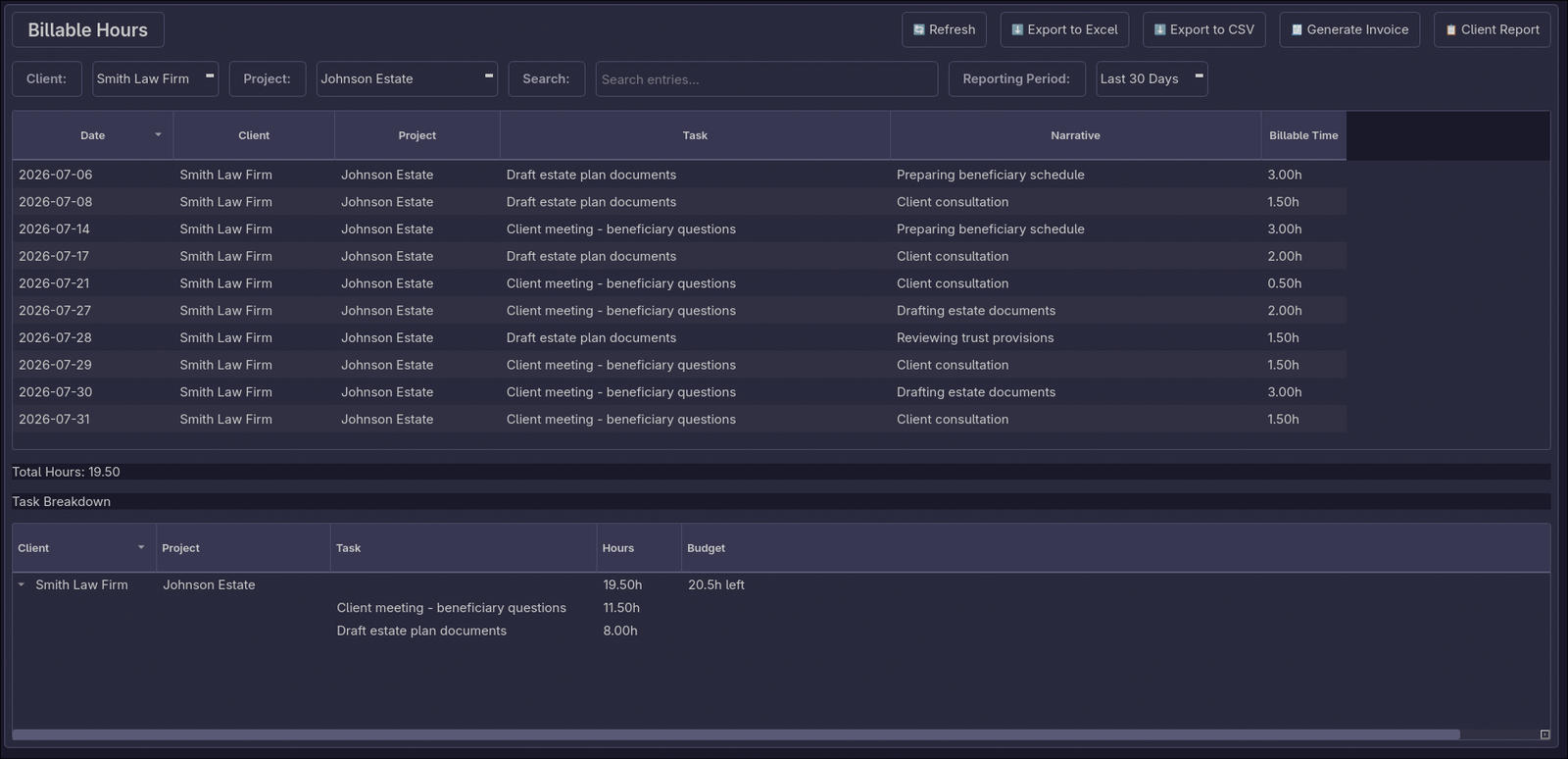Click the Refresh button
The width and height of the screenshot is (1568, 759).
tap(944, 29)
